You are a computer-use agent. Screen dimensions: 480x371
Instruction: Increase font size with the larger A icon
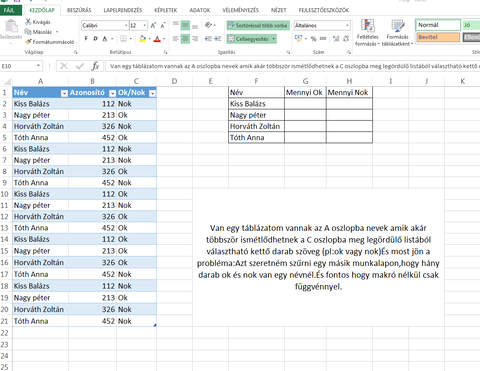(153, 26)
